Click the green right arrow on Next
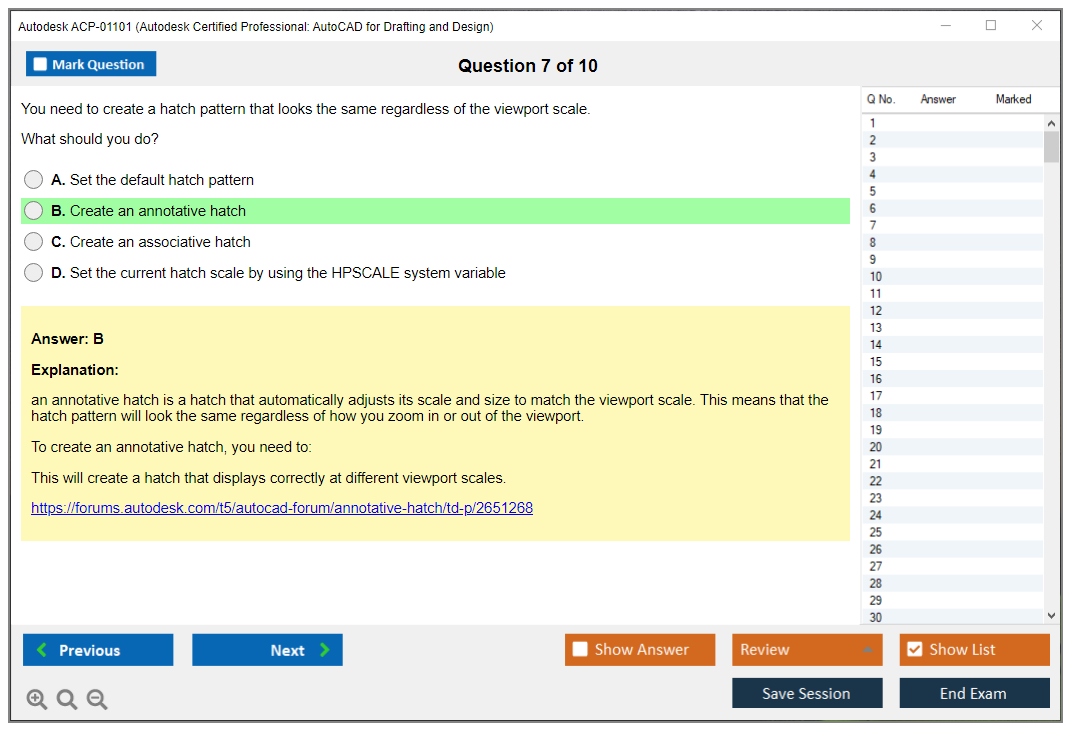1075x735 pixels. pos(325,650)
